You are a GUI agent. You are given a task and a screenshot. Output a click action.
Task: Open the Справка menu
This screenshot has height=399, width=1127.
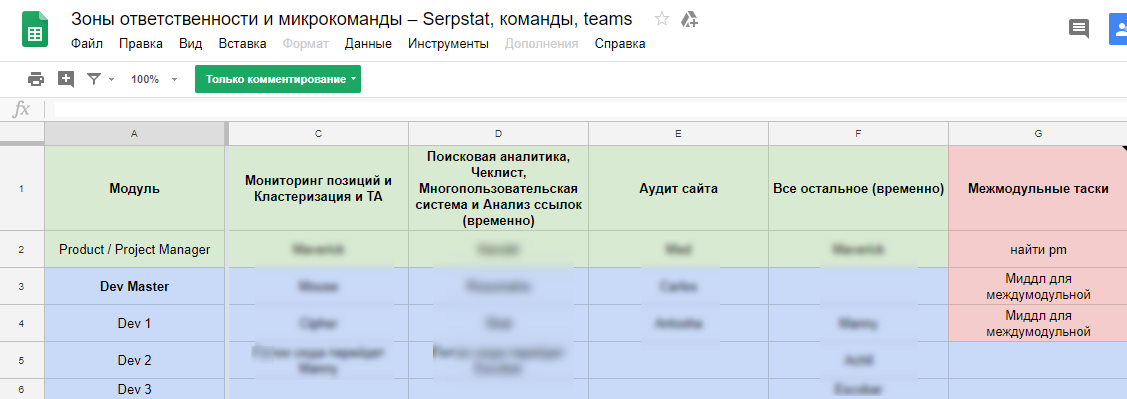[620, 43]
